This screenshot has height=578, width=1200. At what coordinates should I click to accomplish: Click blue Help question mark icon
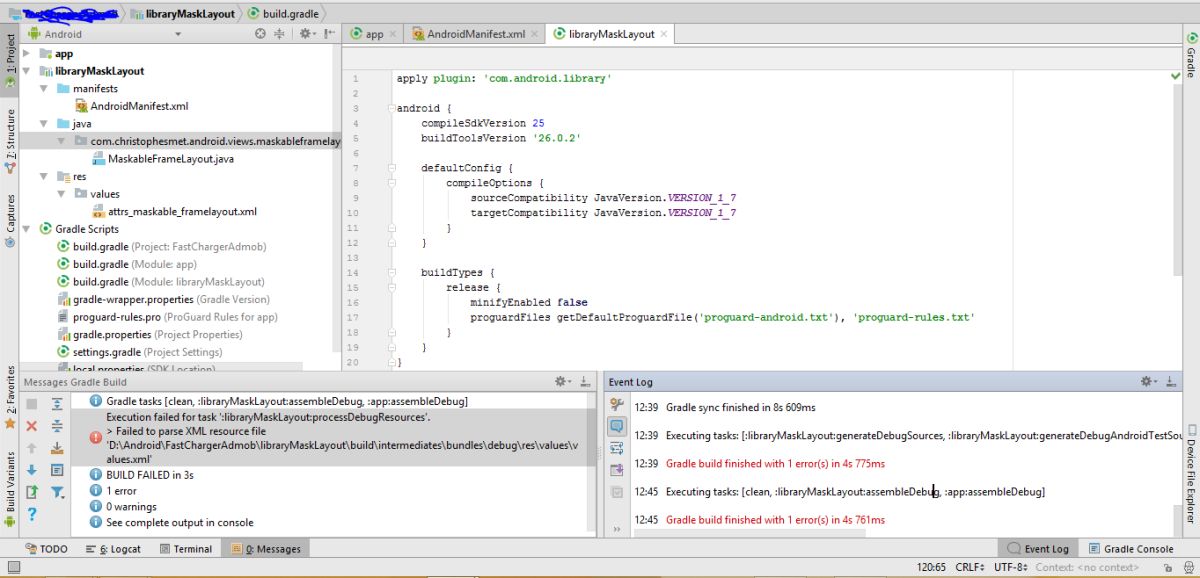click(x=31, y=514)
